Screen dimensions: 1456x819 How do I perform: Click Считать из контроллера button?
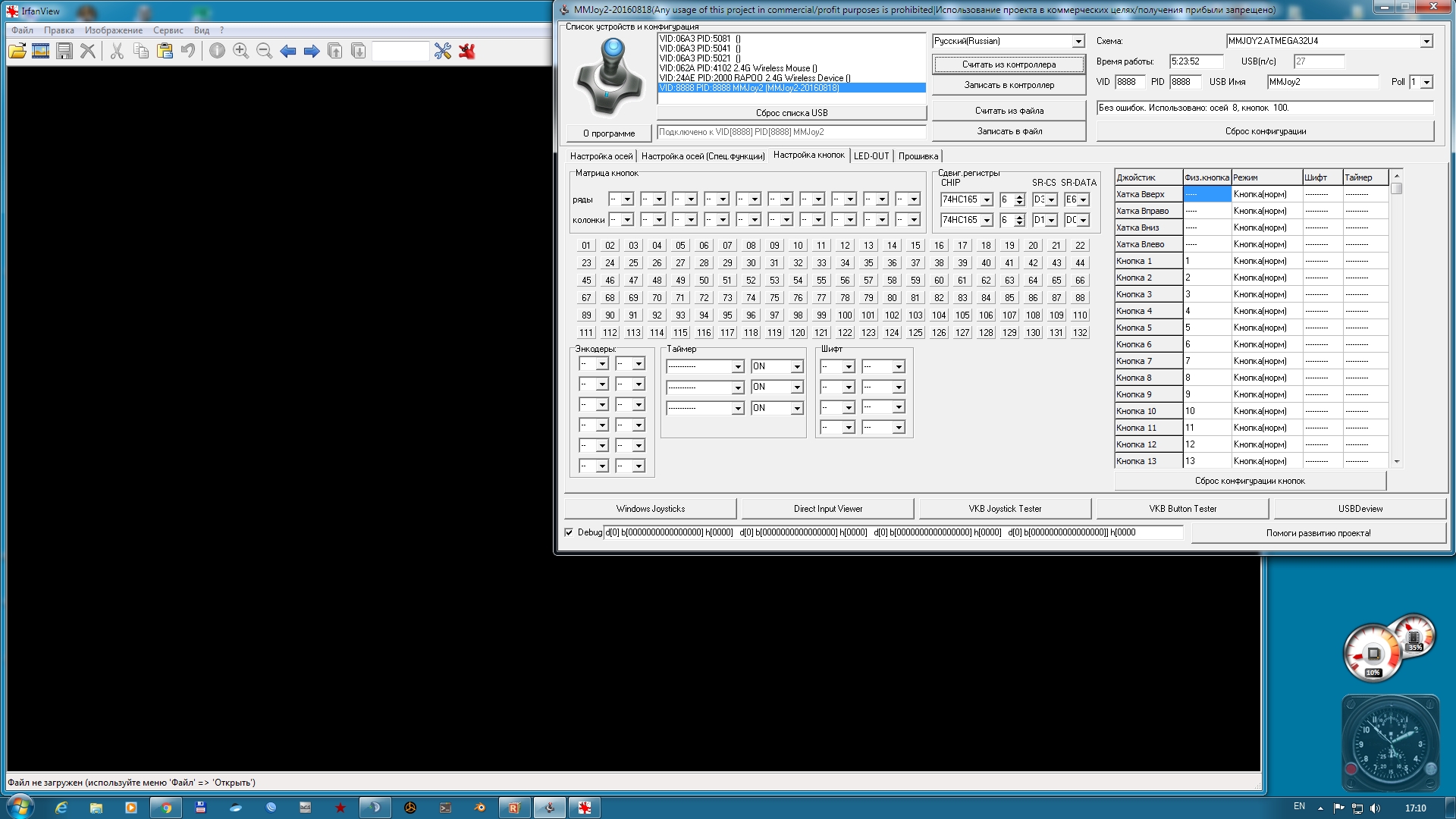[1009, 64]
